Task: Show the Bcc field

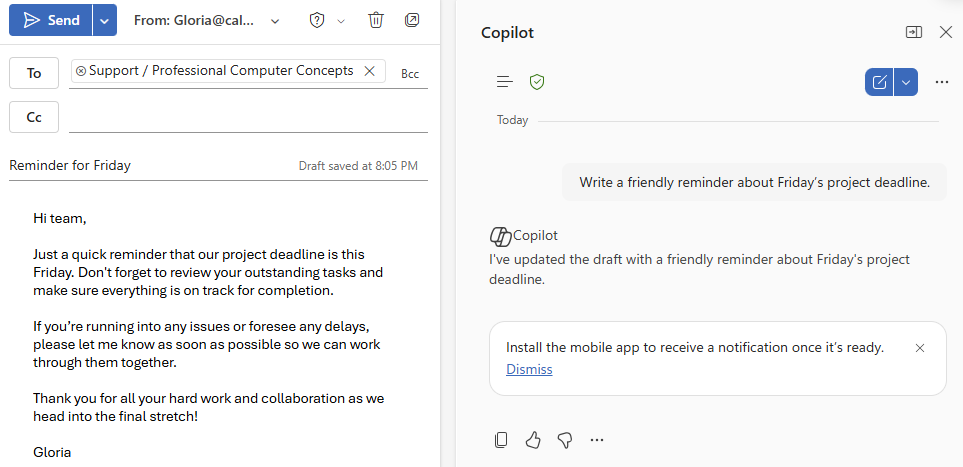Action: pyautogui.click(x=410, y=74)
